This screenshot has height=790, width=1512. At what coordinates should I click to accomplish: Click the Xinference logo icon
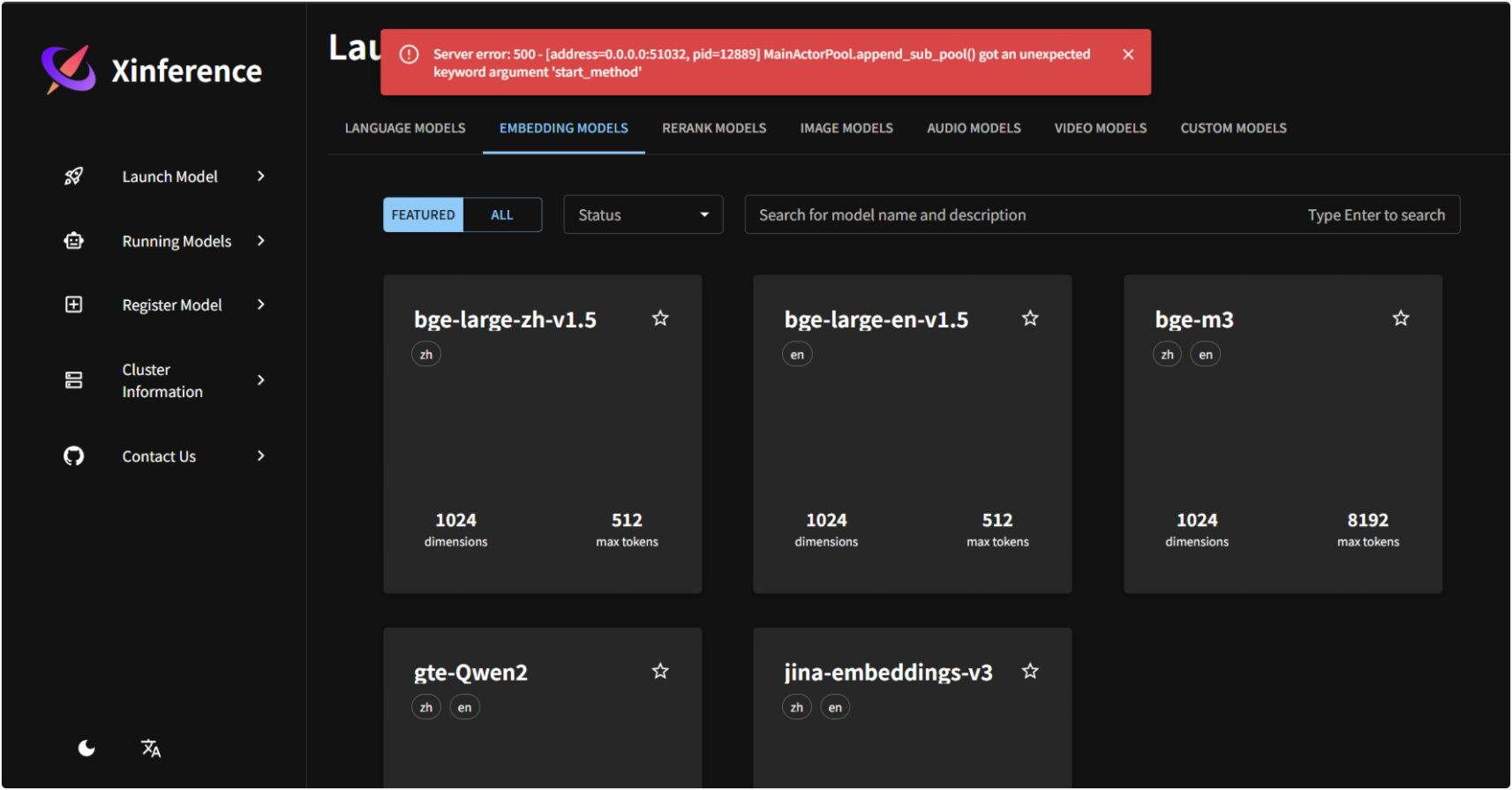pyautogui.click(x=69, y=69)
